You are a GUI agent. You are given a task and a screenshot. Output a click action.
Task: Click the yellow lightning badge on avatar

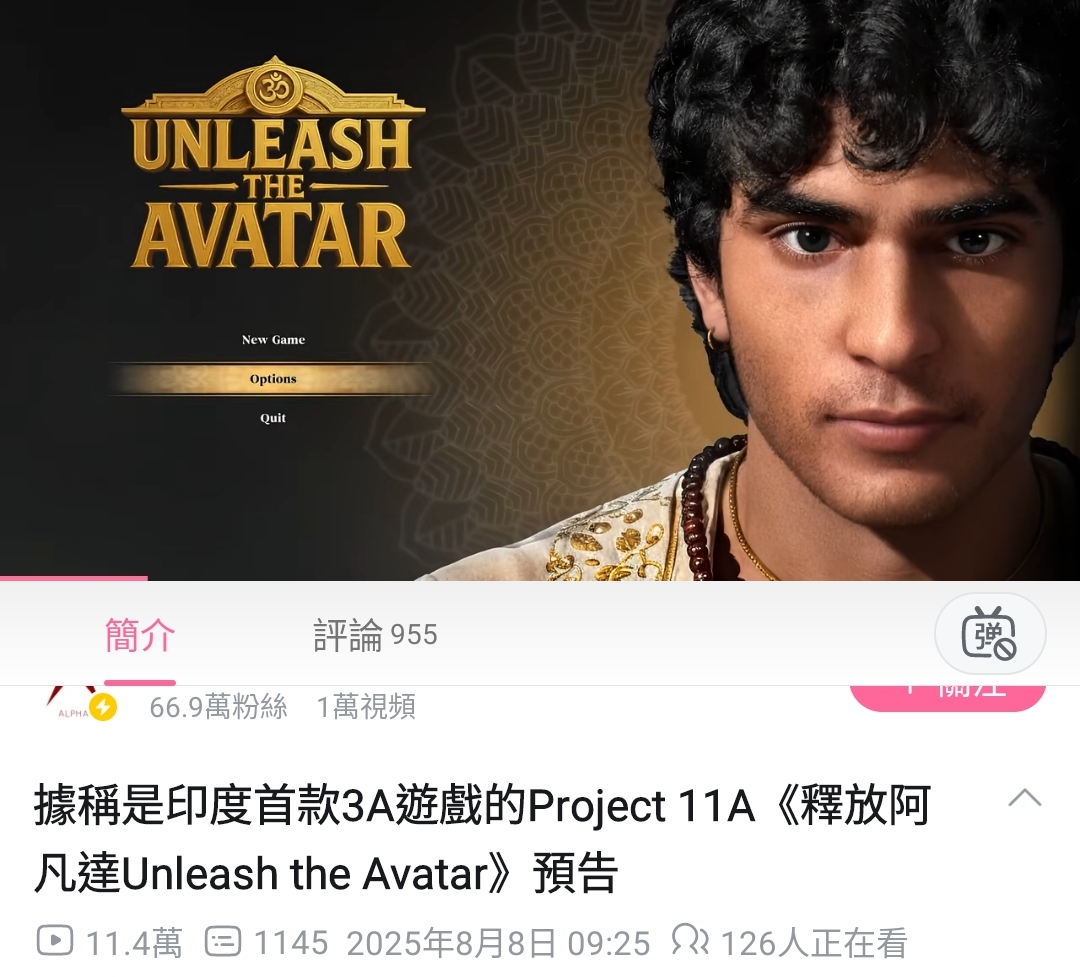[x=103, y=707]
